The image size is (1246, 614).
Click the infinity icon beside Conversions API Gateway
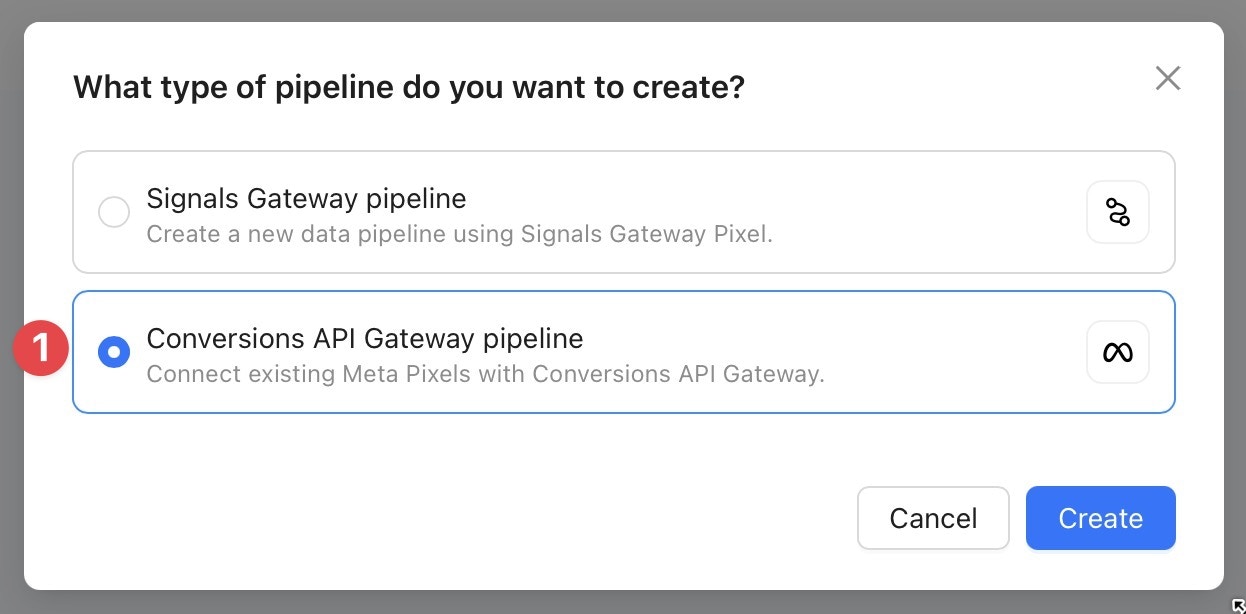pos(1117,352)
